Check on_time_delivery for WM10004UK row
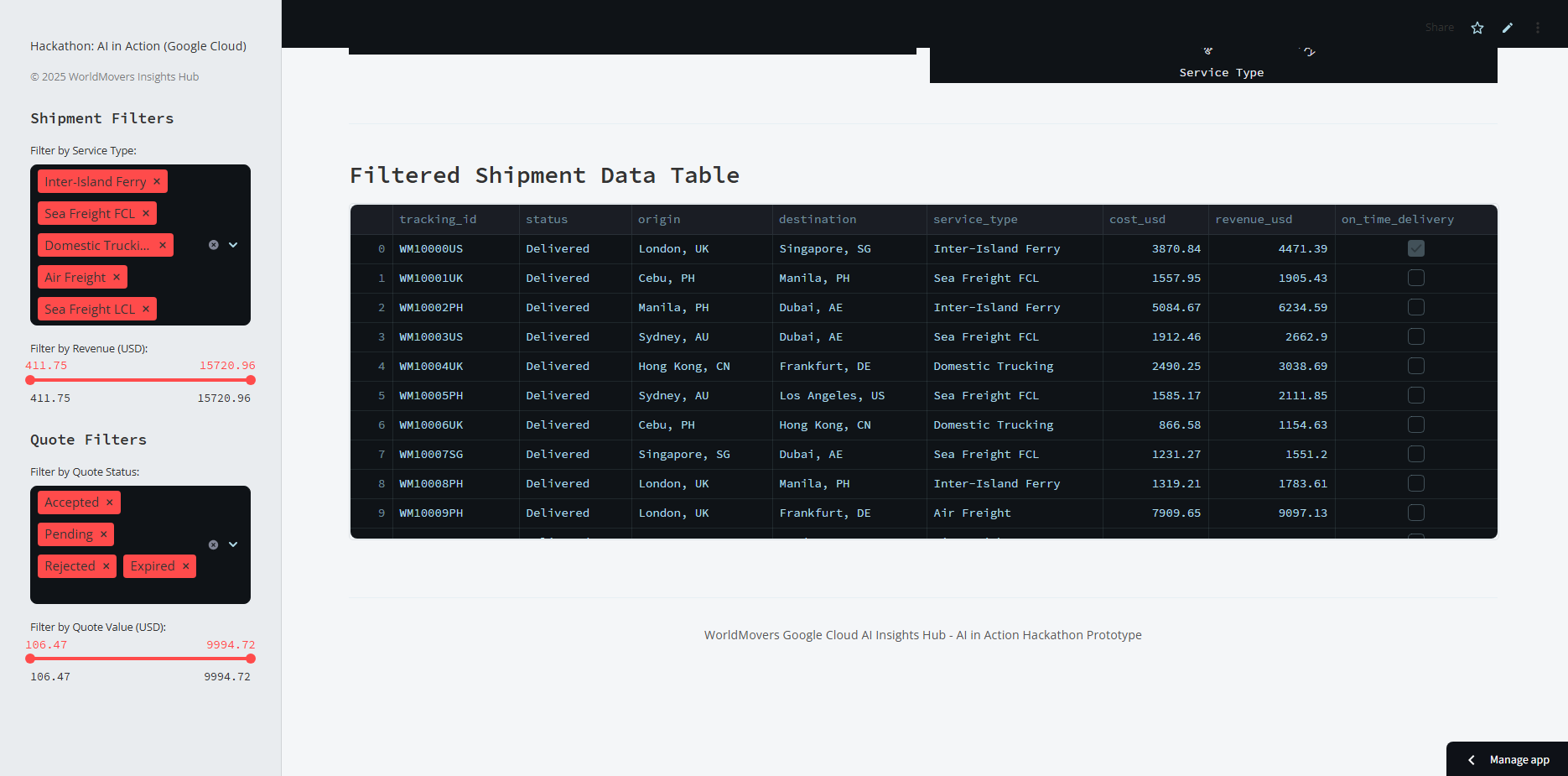1568x776 pixels. (1416, 366)
